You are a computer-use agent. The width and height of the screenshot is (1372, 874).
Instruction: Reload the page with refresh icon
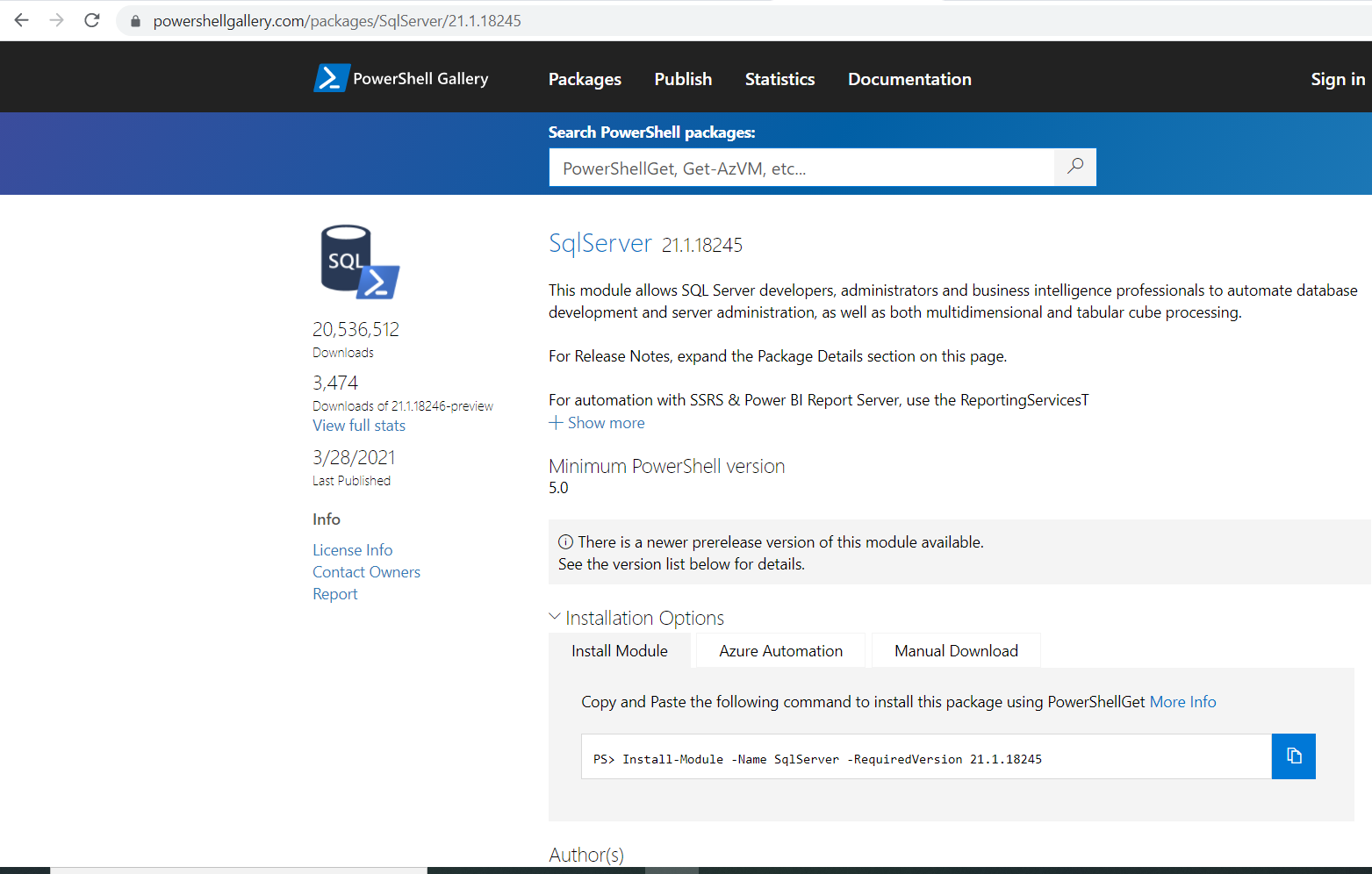coord(92,20)
